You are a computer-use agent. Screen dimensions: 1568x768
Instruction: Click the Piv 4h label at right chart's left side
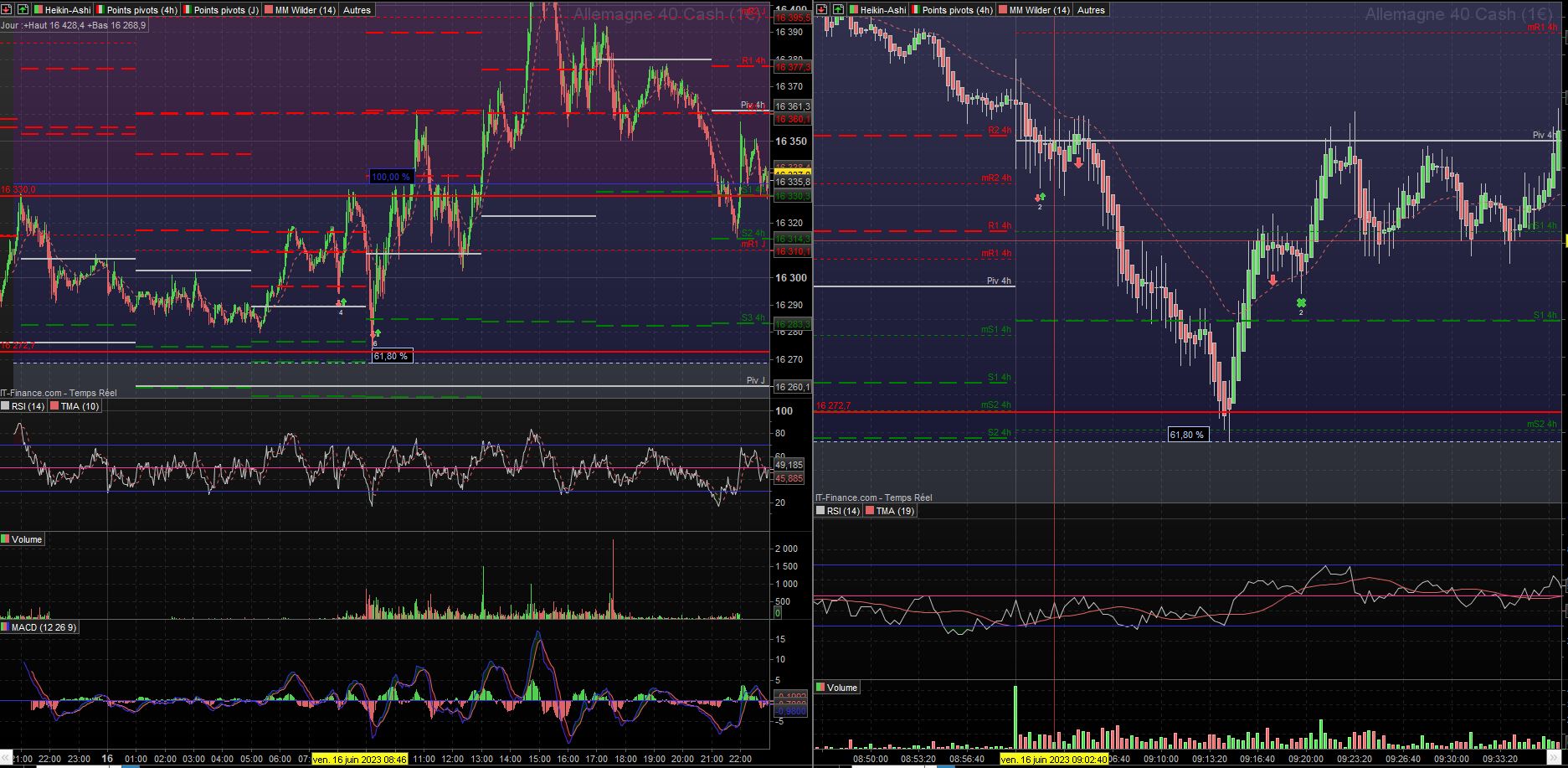coord(999,281)
